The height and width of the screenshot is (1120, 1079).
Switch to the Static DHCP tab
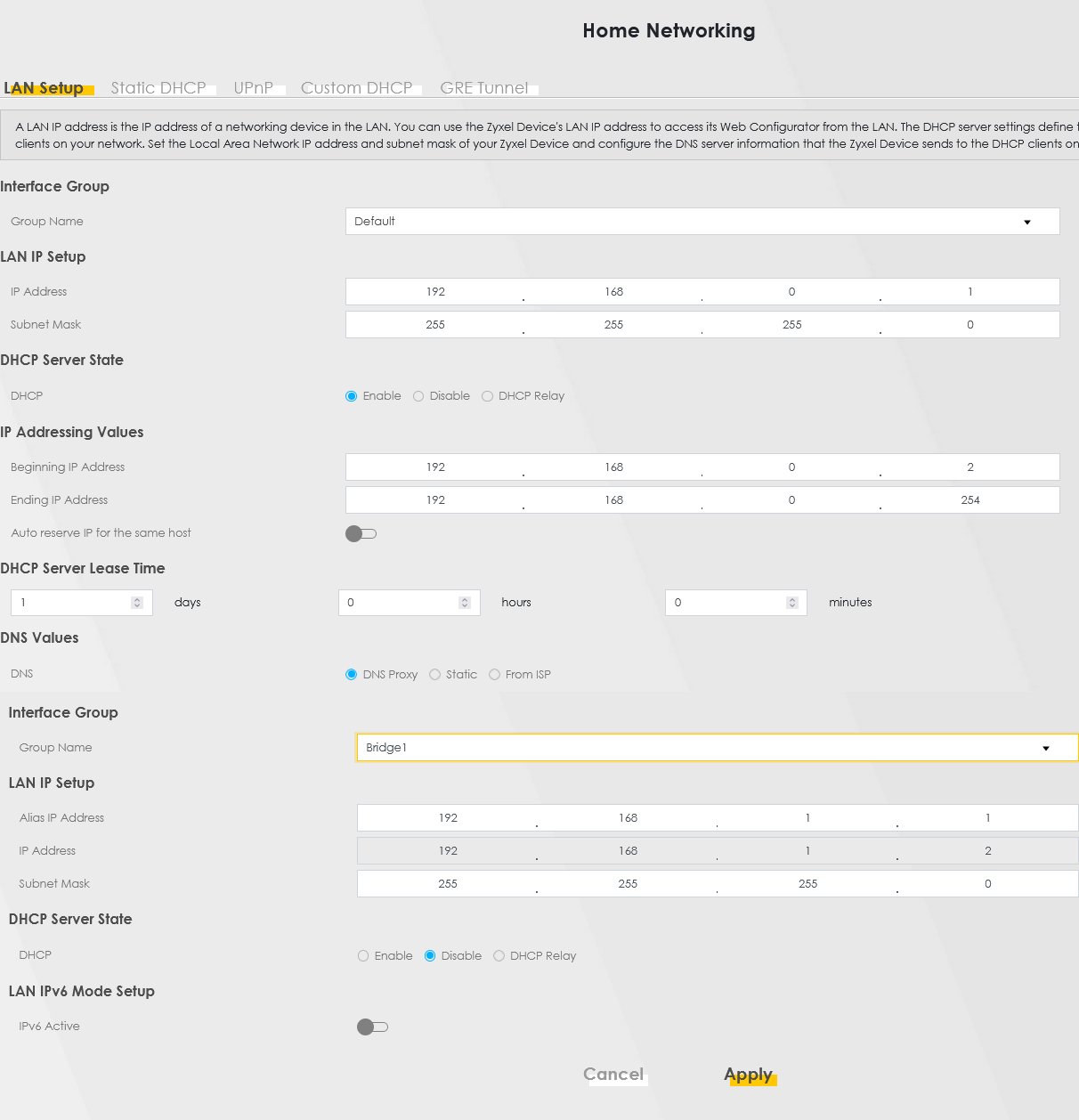click(x=158, y=88)
